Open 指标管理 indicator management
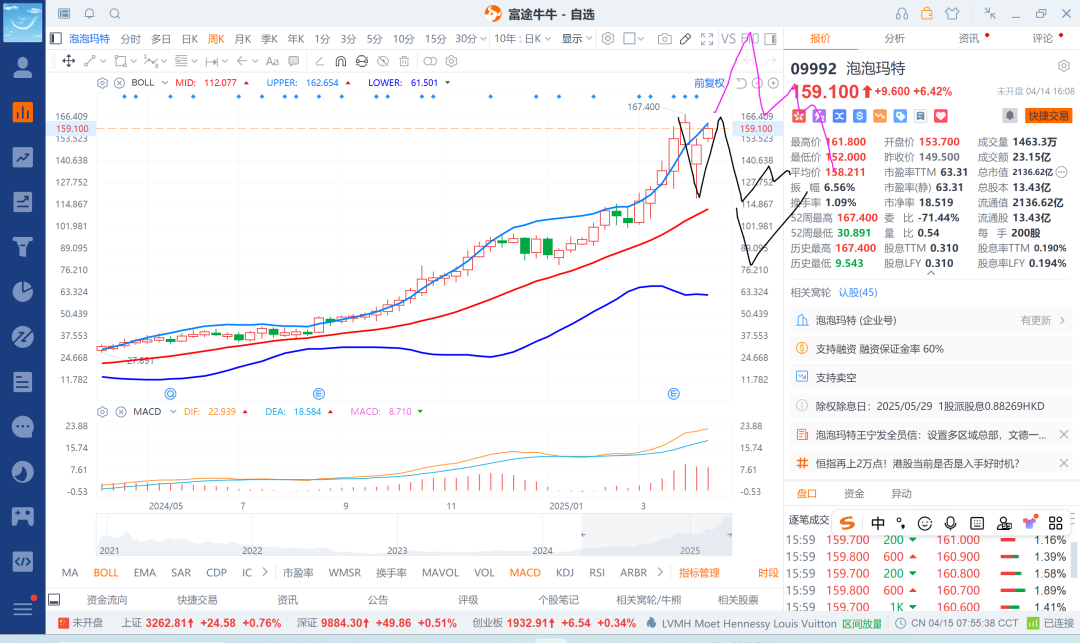 699,572
